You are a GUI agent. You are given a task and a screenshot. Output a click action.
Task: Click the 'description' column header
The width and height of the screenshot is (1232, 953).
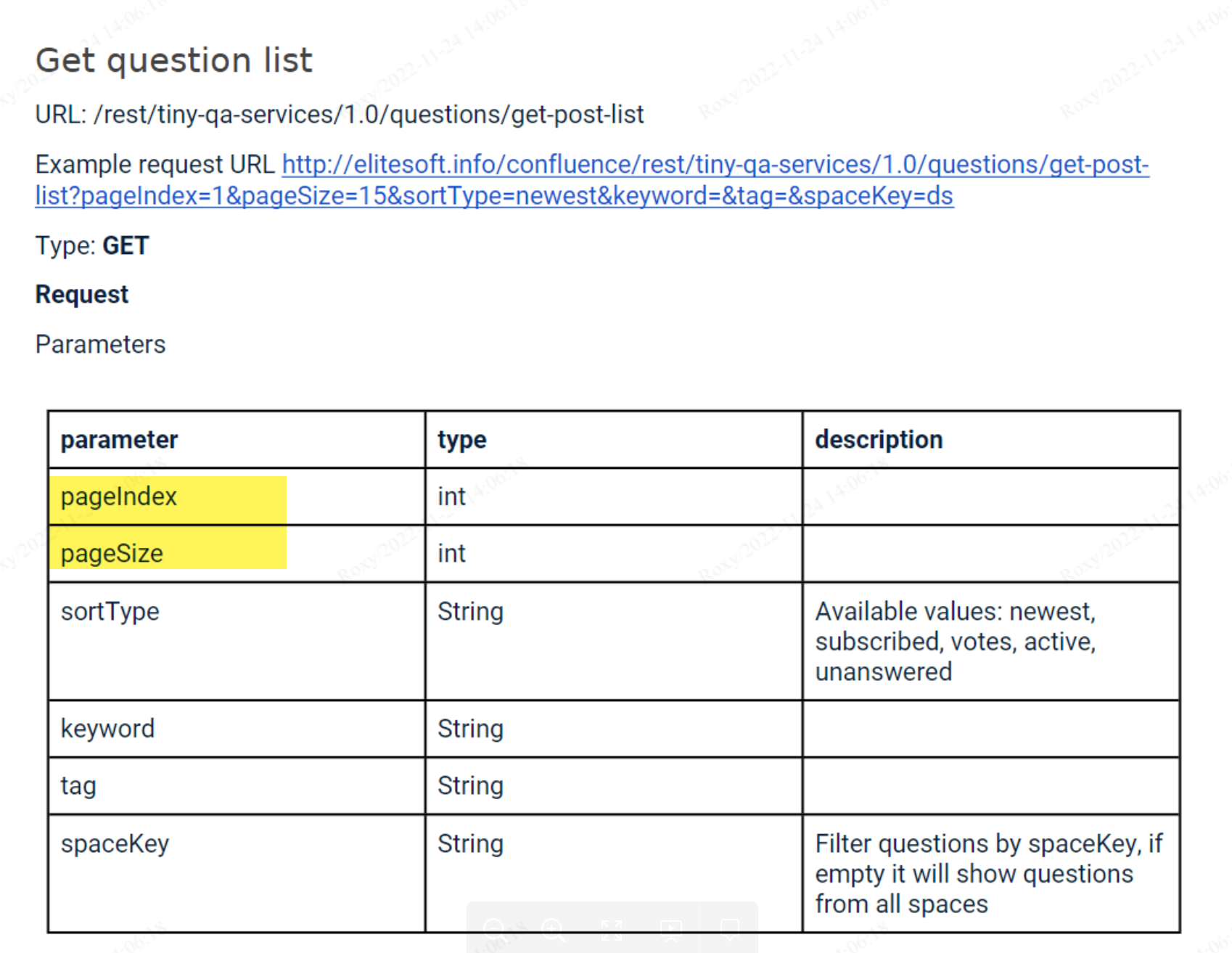(x=879, y=440)
